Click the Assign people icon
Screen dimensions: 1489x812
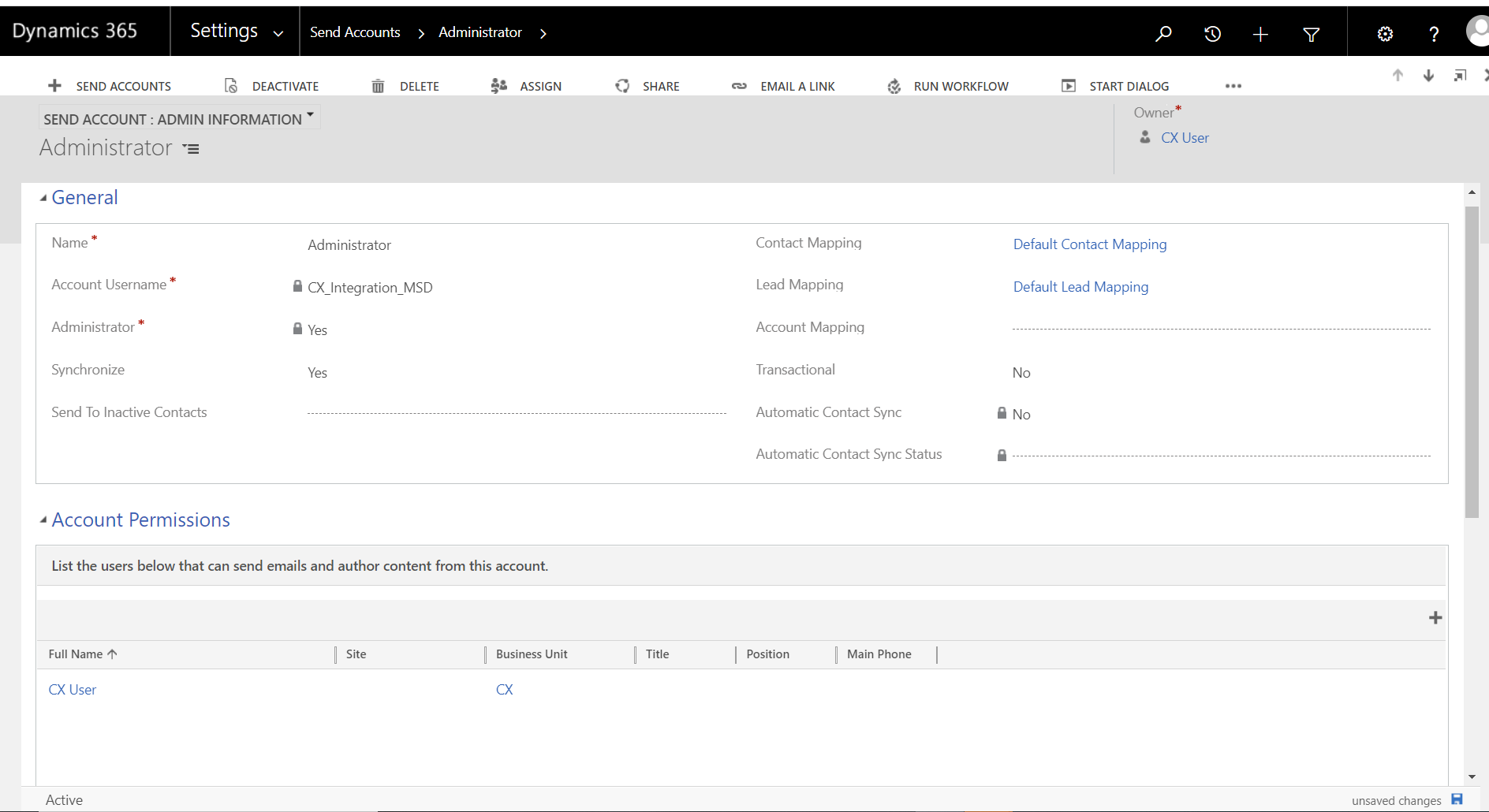[498, 85]
